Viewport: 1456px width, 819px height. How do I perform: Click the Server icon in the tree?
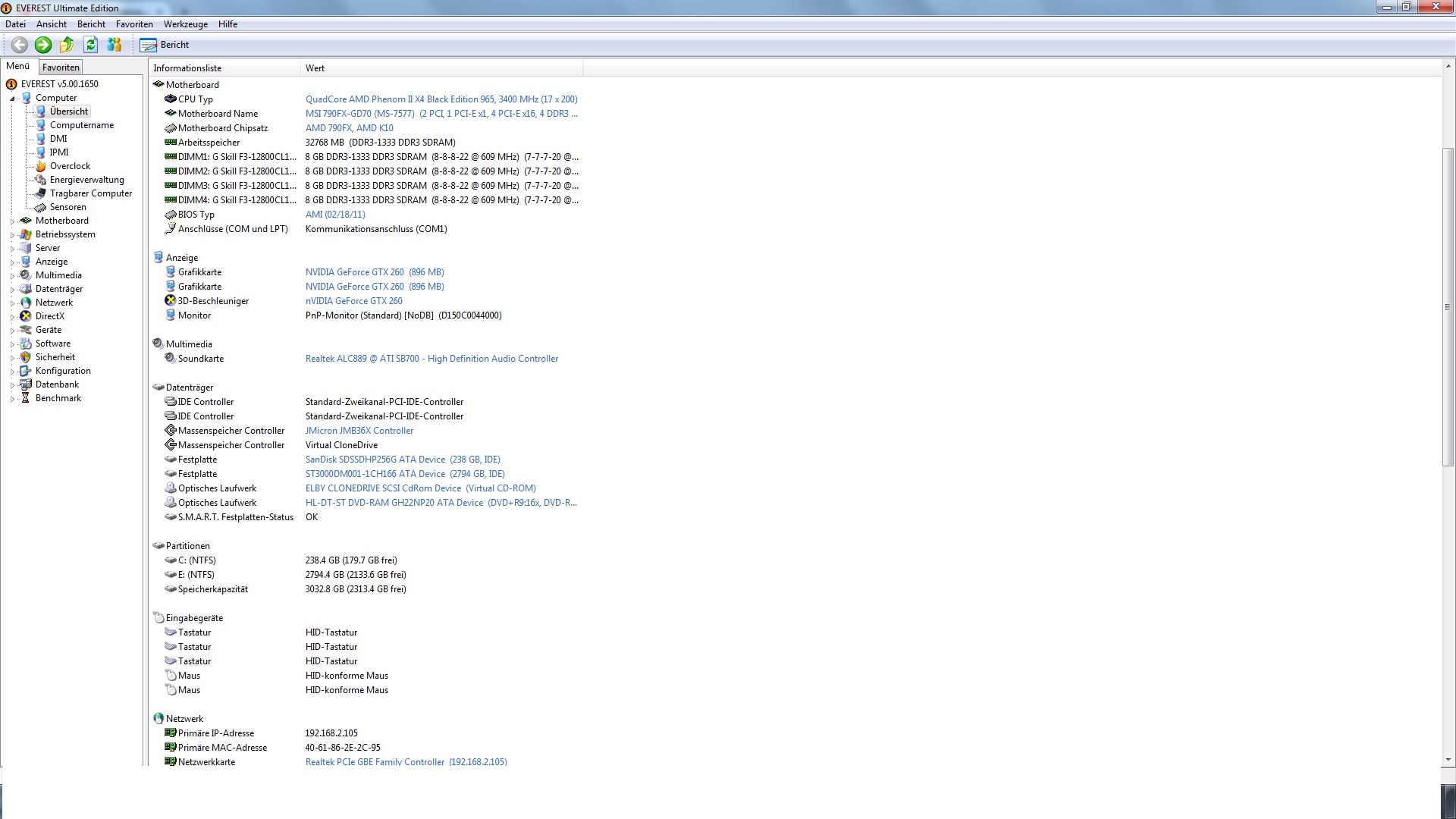26,248
